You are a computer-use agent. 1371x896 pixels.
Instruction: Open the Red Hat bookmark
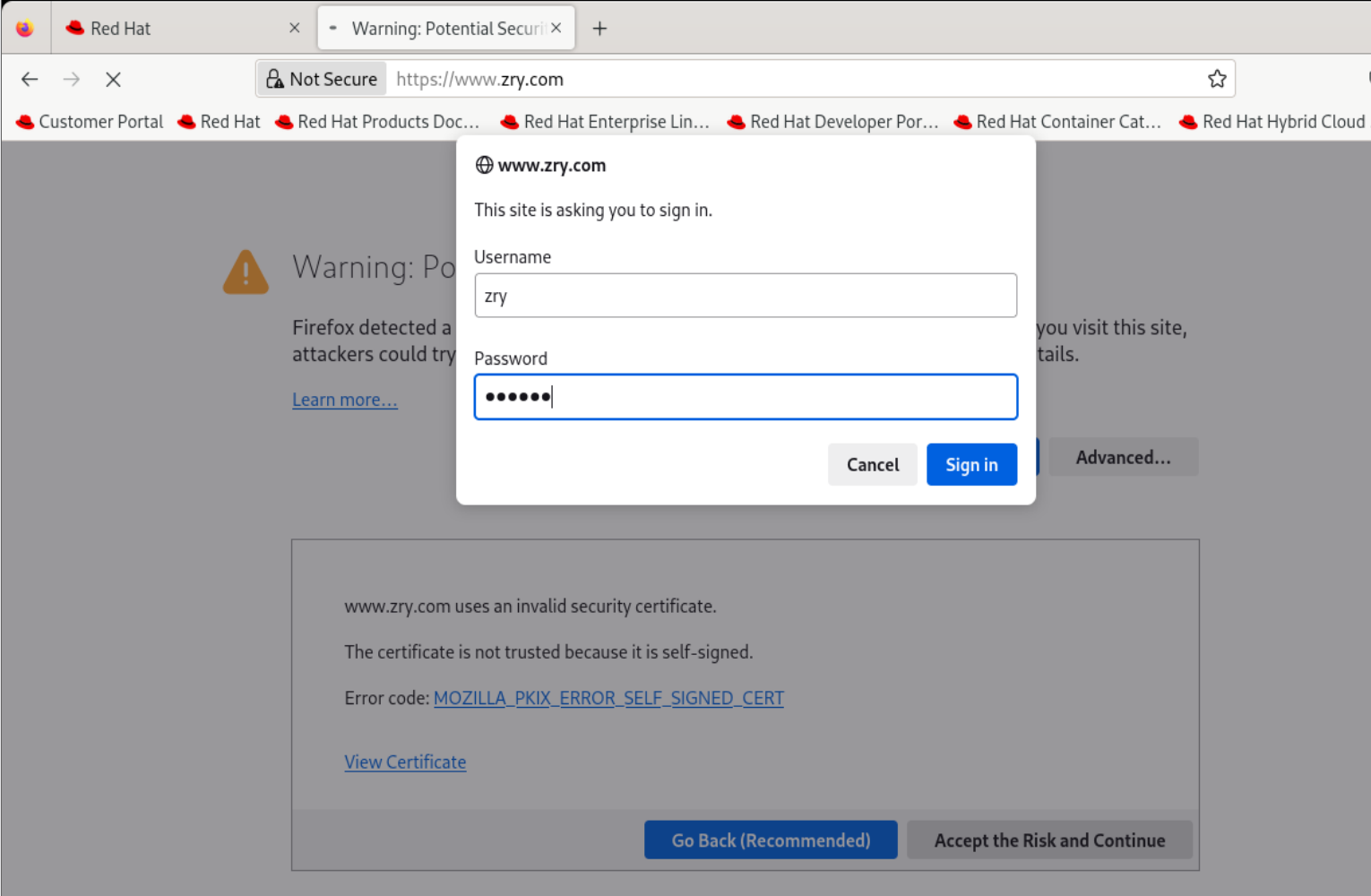[220, 122]
